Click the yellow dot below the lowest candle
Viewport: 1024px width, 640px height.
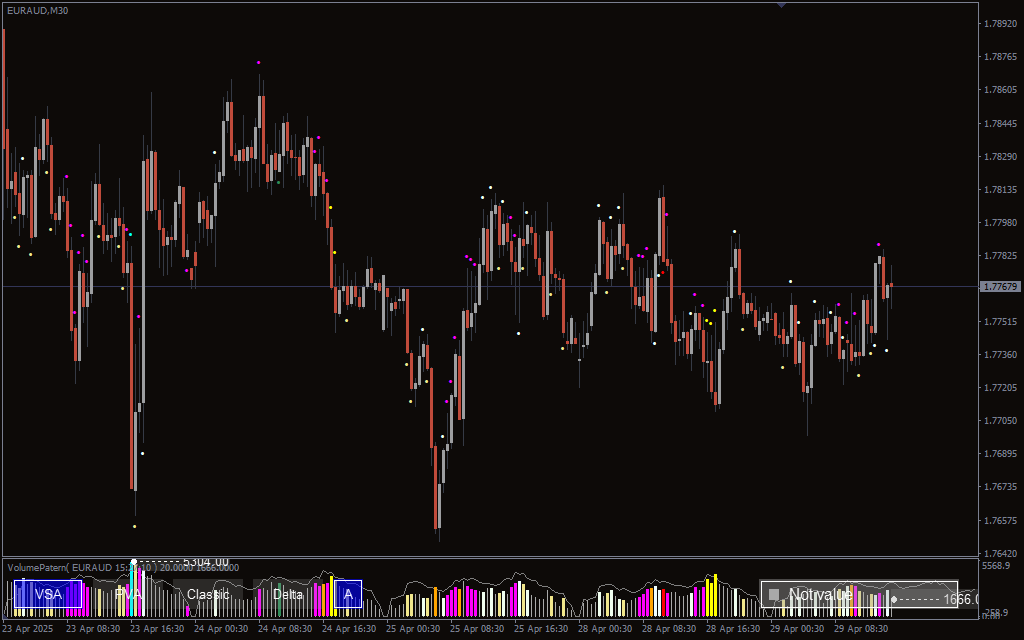coord(135,526)
